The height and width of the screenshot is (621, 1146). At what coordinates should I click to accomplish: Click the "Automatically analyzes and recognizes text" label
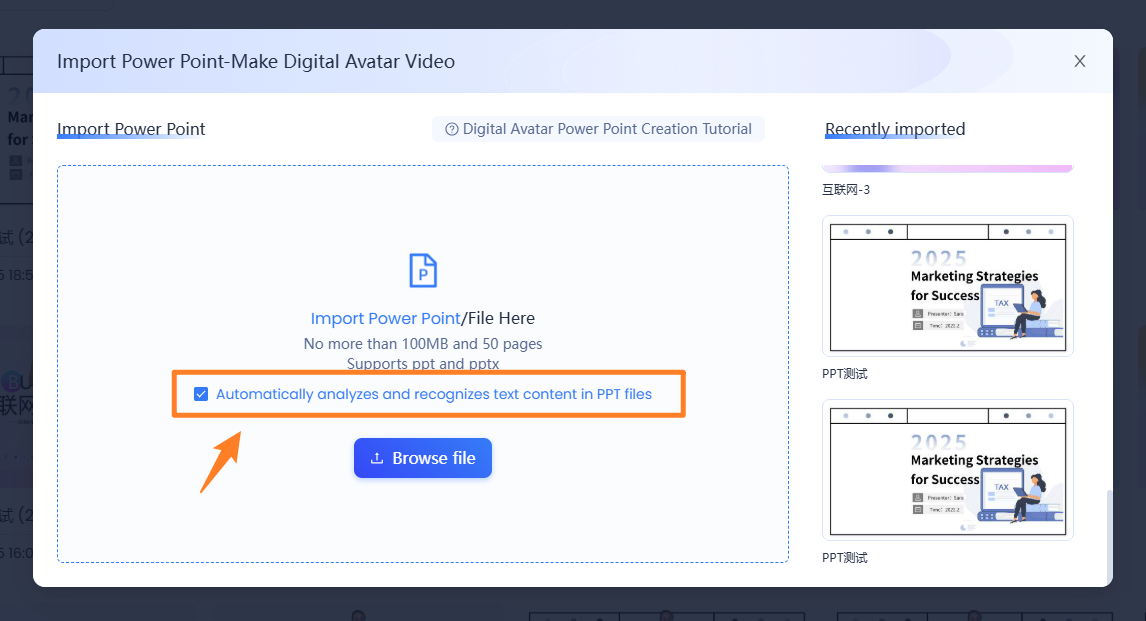(x=434, y=394)
